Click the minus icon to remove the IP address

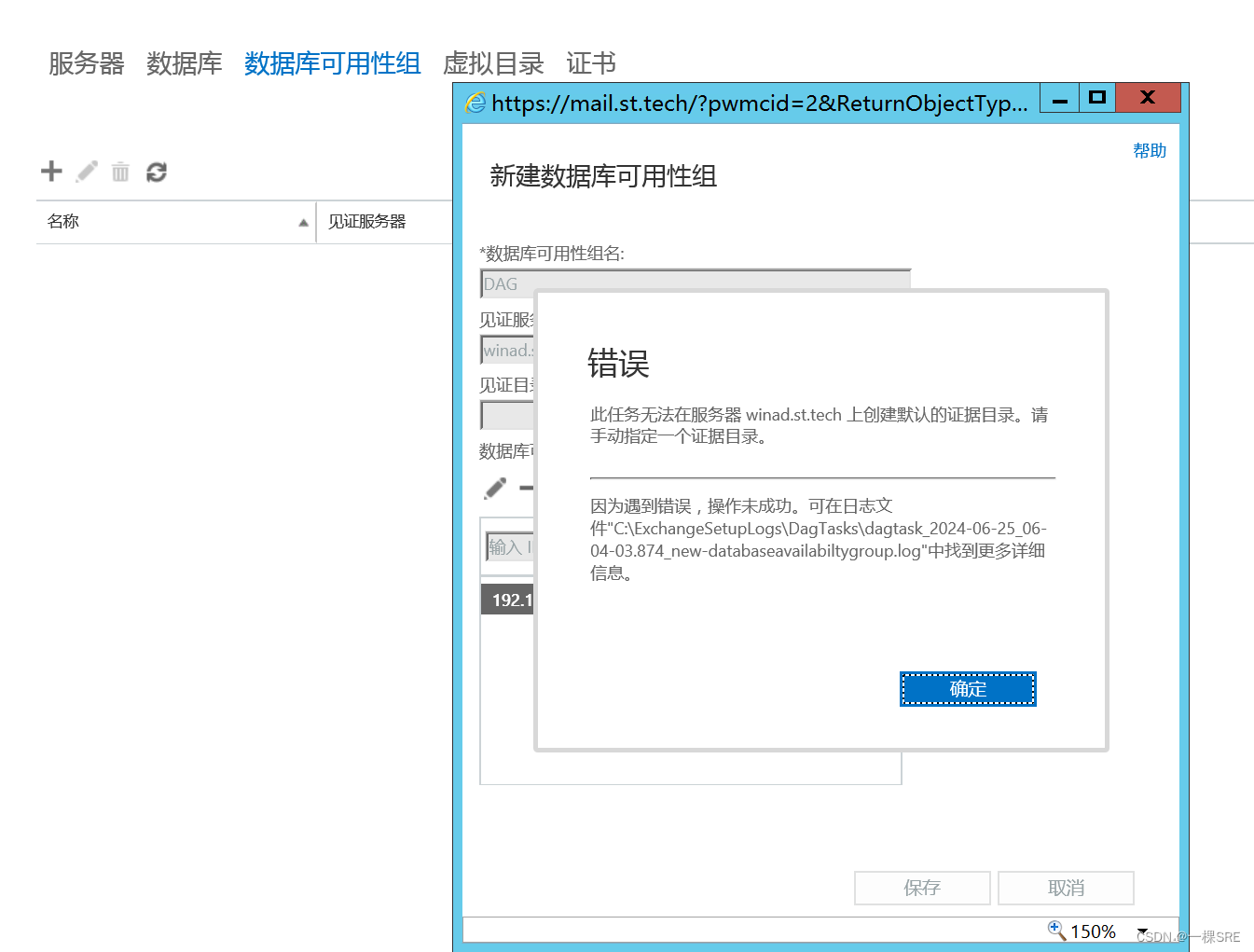click(527, 488)
